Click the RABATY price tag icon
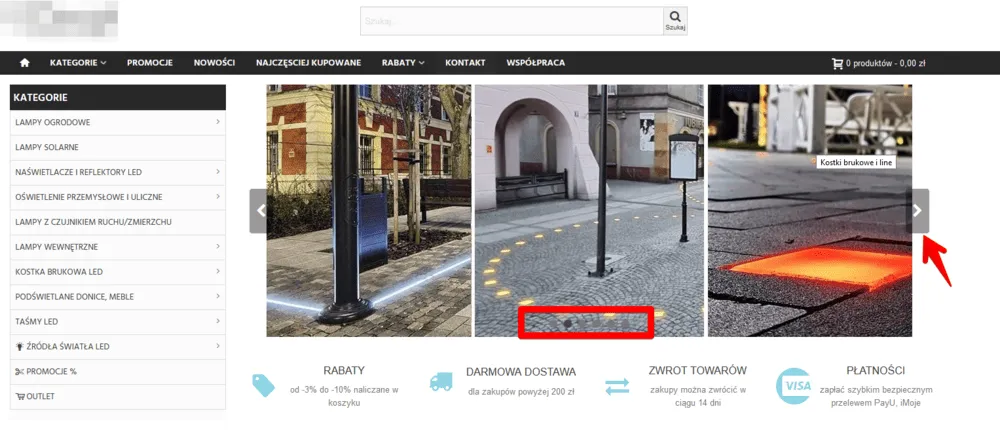Image resolution: width=1000 pixels, height=430 pixels. [263, 385]
